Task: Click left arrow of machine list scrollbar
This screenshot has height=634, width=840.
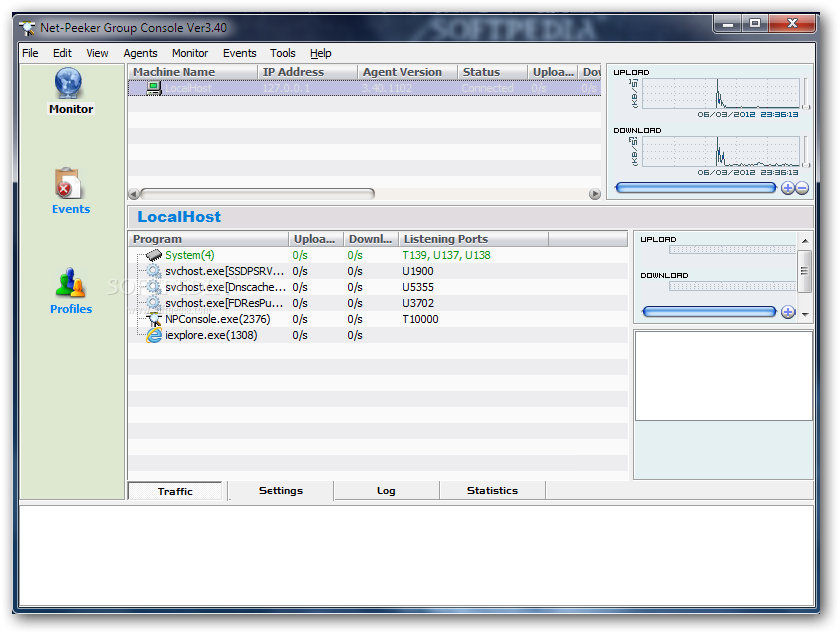Action: click(x=134, y=193)
